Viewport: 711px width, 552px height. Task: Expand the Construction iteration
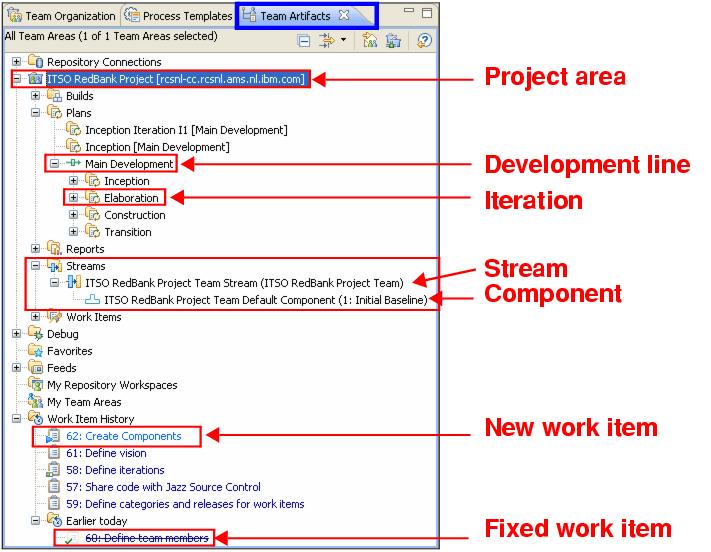point(73,215)
